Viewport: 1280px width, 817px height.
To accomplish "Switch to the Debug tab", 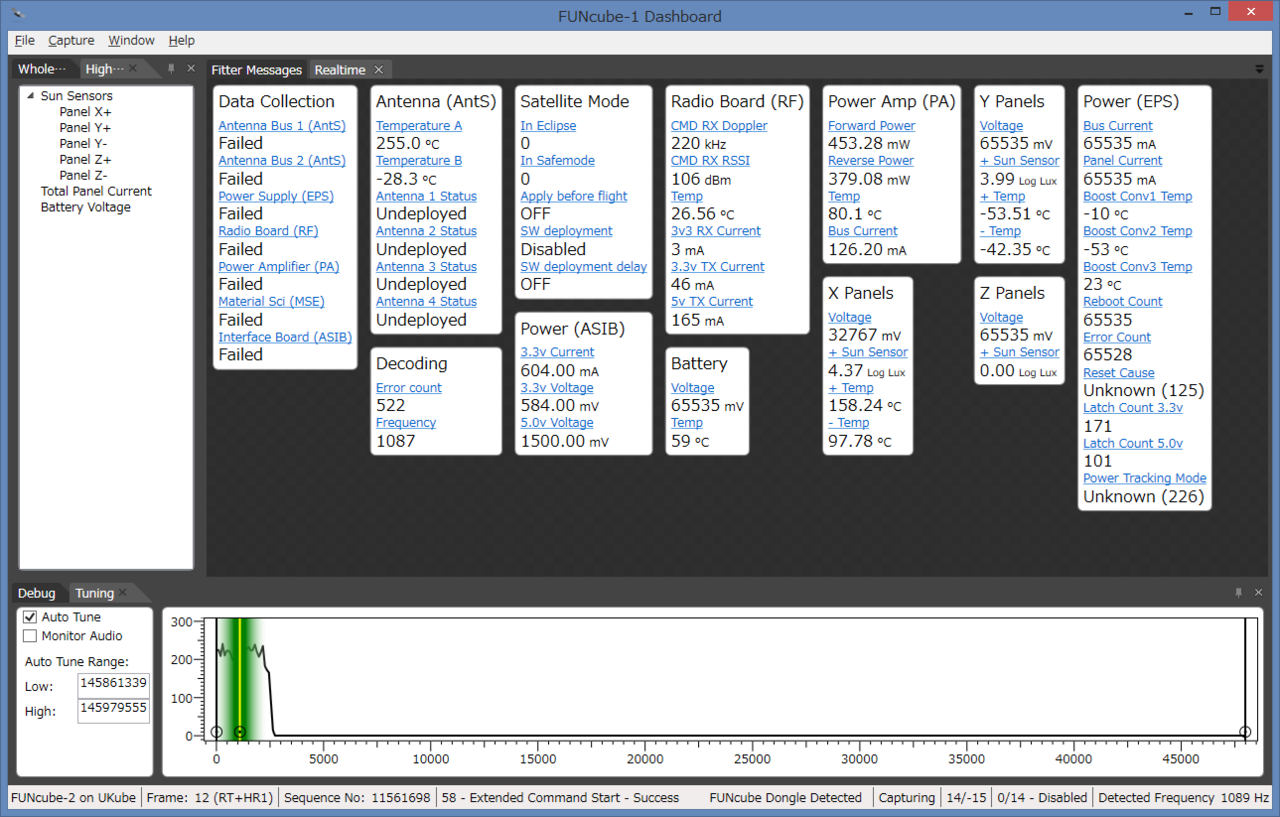I will (37, 593).
